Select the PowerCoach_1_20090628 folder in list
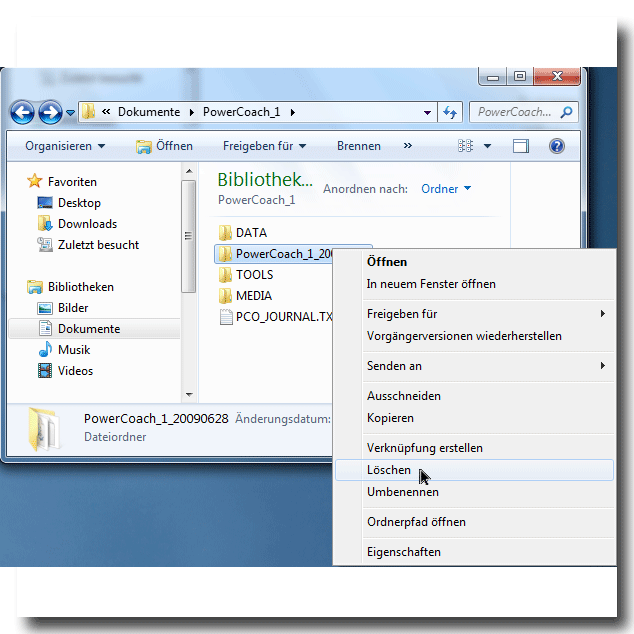Image resolution: width=634 pixels, height=634 pixels. pyautogui.click(x=274, y=254)
